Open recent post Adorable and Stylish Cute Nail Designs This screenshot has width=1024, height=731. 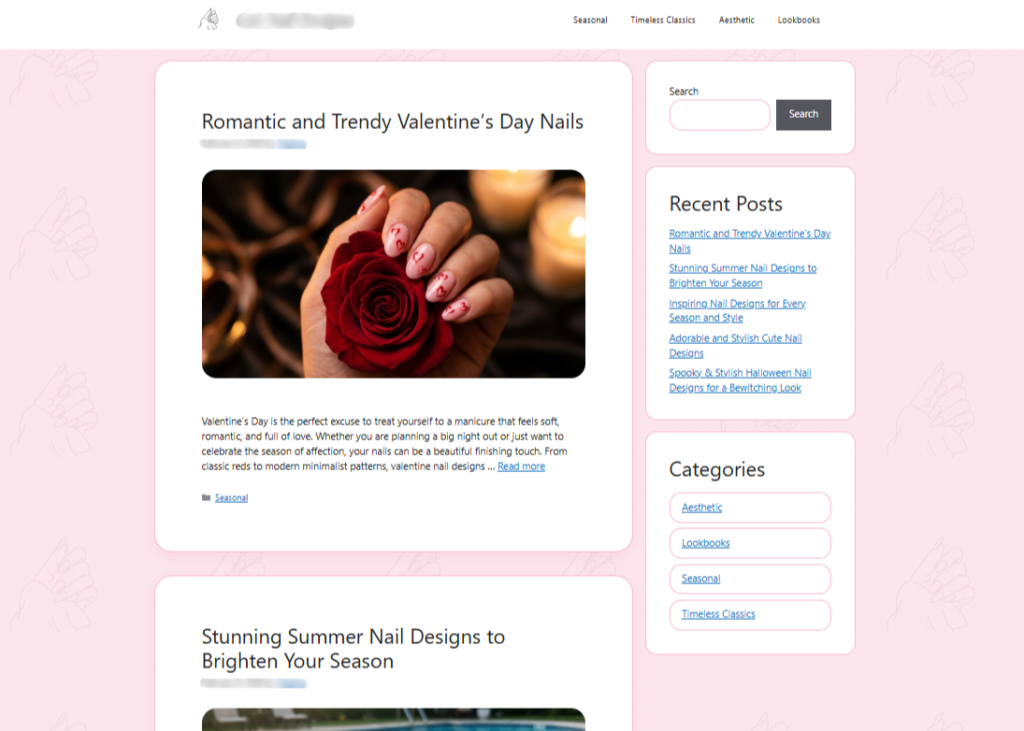[735, 346]
